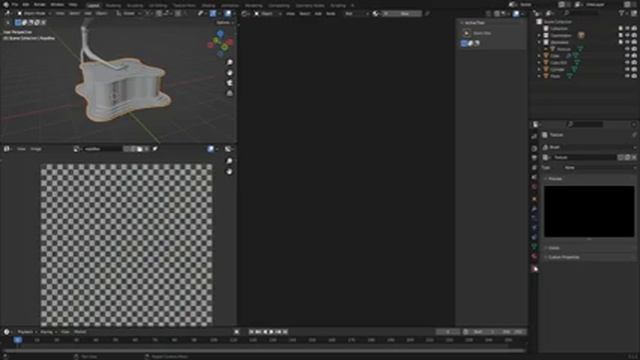
Task: Open texture Type dropdown showing None
Action: [599, 167]
